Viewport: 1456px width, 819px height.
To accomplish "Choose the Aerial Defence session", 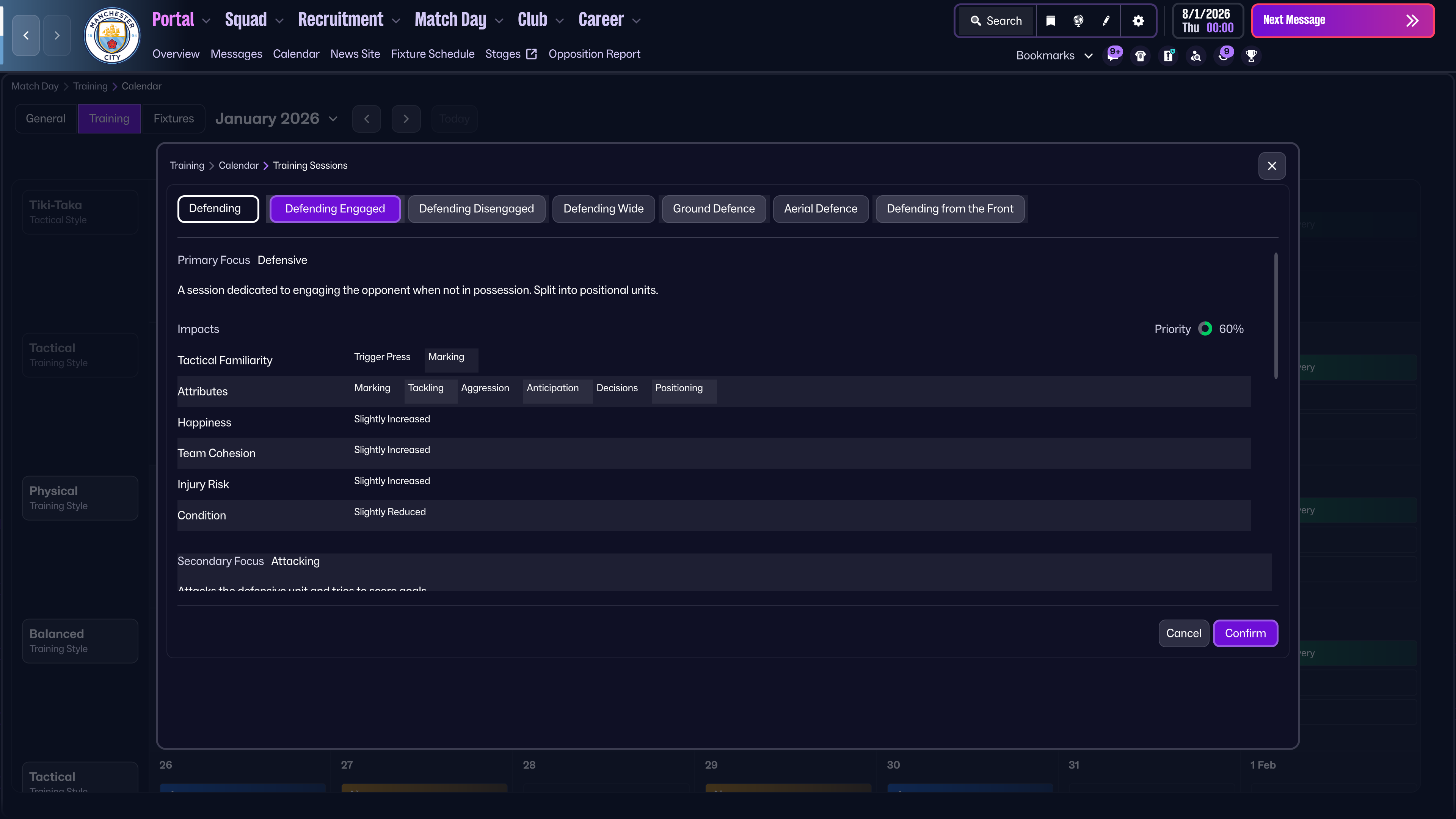I will [820, 209].
